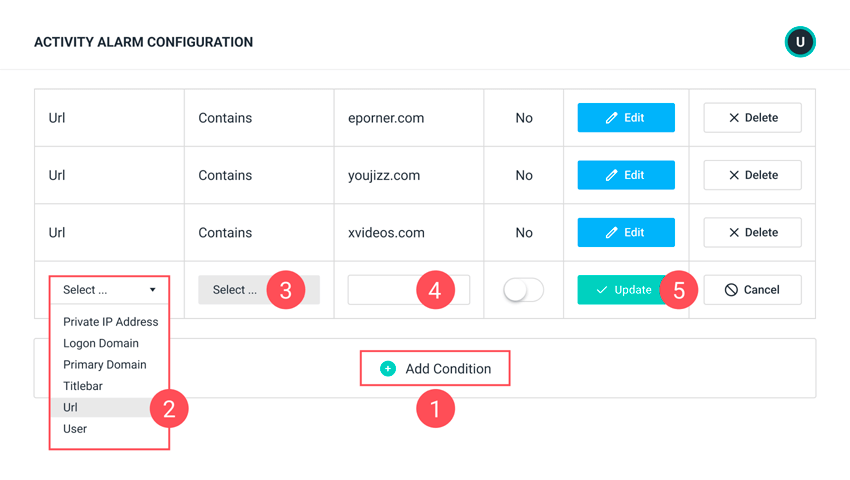Select Primary Domain from the list
Screen dimensions: 850x480
pyautogui.click(x=105, y=365)
